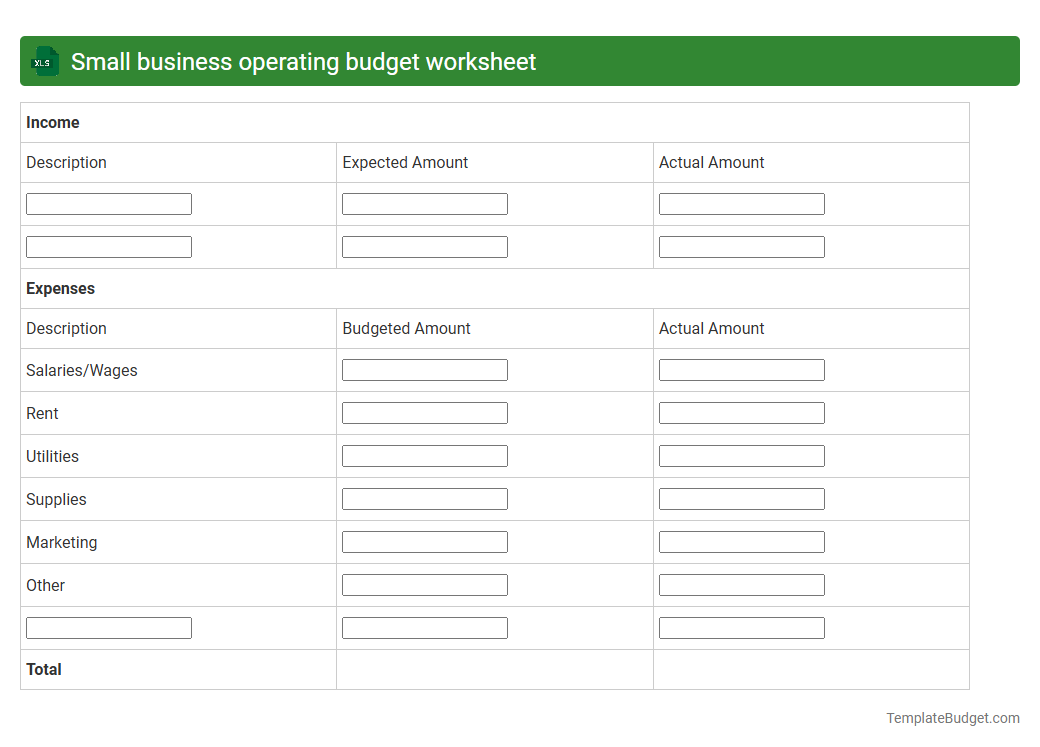Click the first Expected Amount field
Viewport: 1040px width, 747px height.
424,203
